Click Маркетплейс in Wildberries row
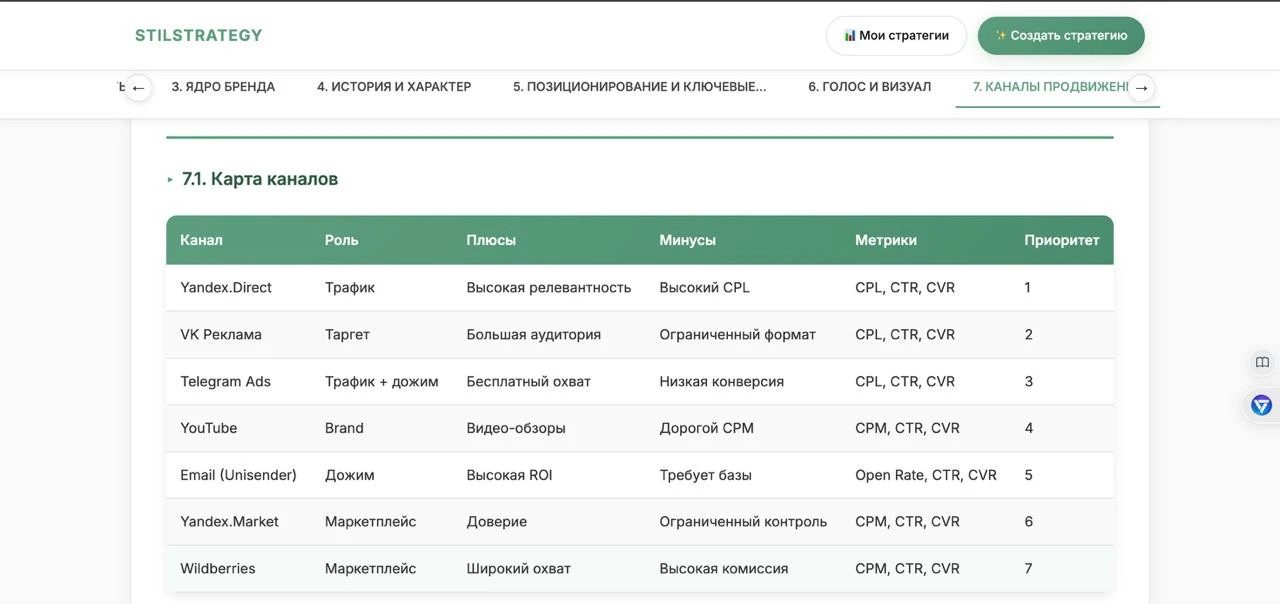Viewport: 1280px width, 604px height. (x=371, y=569)
